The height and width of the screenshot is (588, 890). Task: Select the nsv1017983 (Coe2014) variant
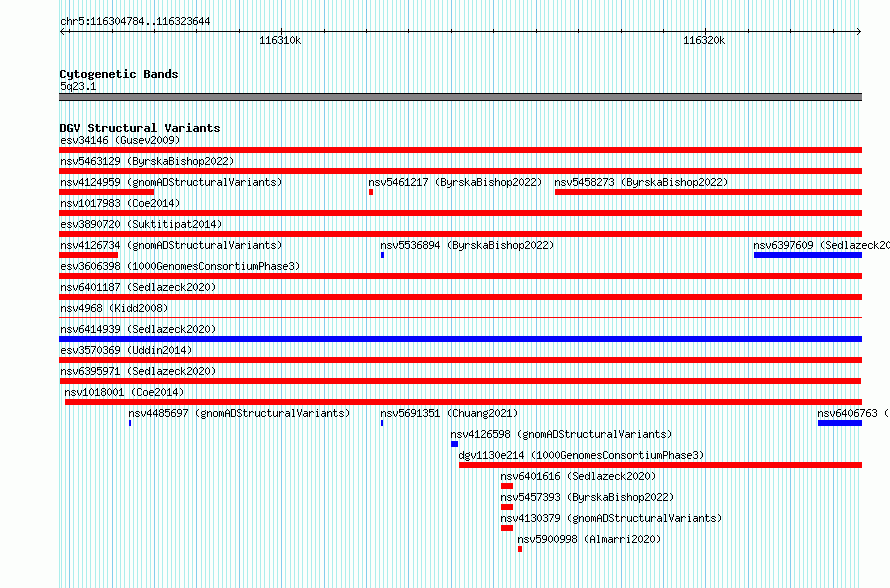[x=120, y=203]
